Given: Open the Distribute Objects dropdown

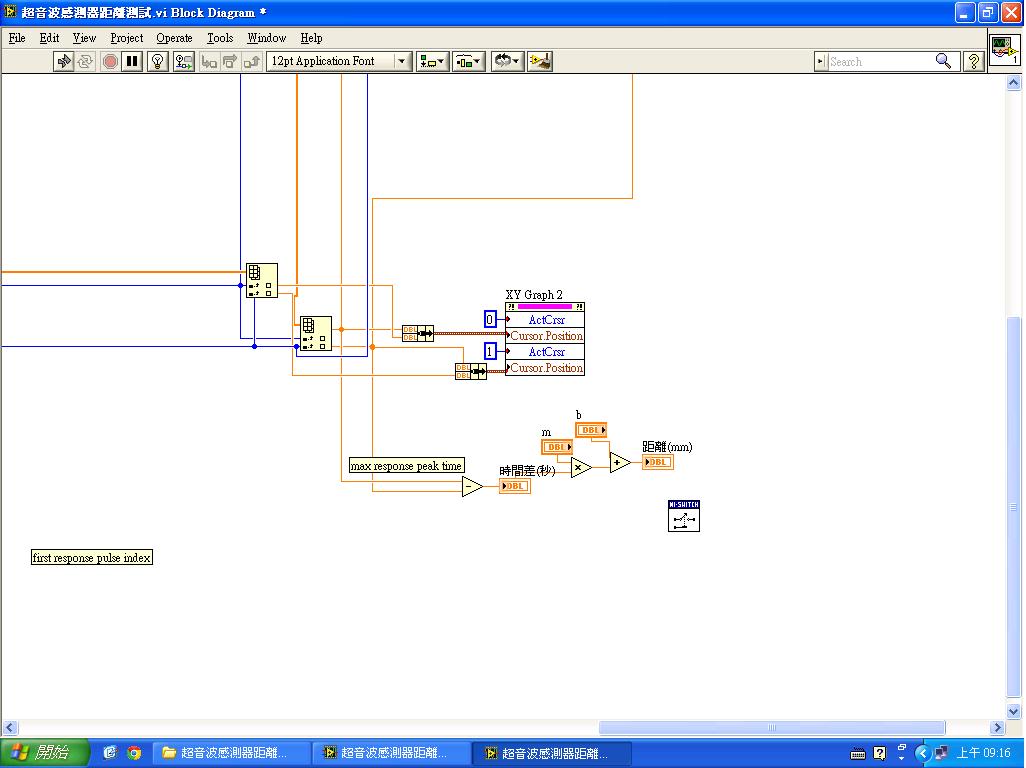Looking at the screenshot, I should pos(467,61).
